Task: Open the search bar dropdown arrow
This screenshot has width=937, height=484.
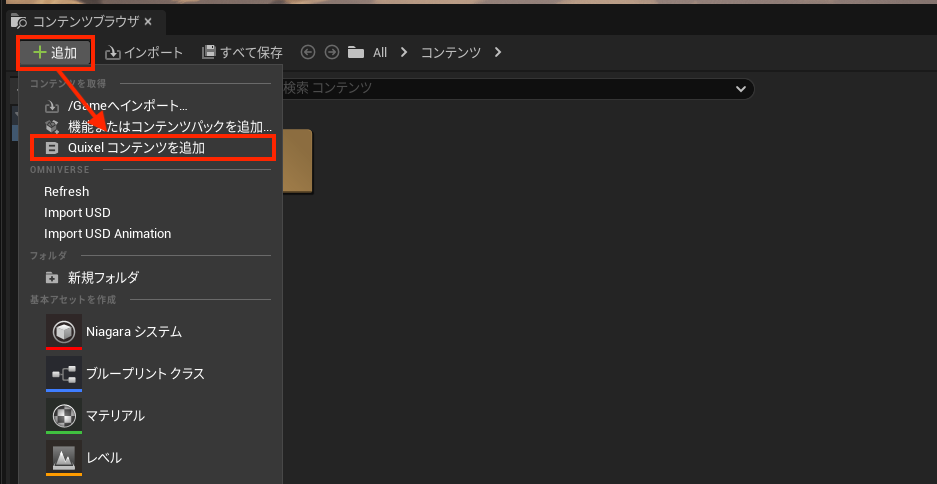Action: click(741, 88)
